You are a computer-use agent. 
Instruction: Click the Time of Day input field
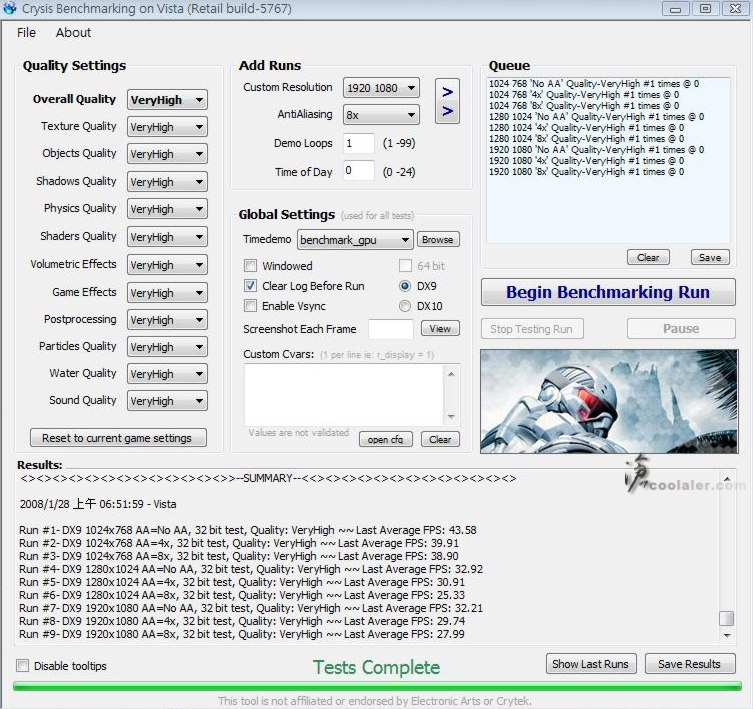pos(359,171)
